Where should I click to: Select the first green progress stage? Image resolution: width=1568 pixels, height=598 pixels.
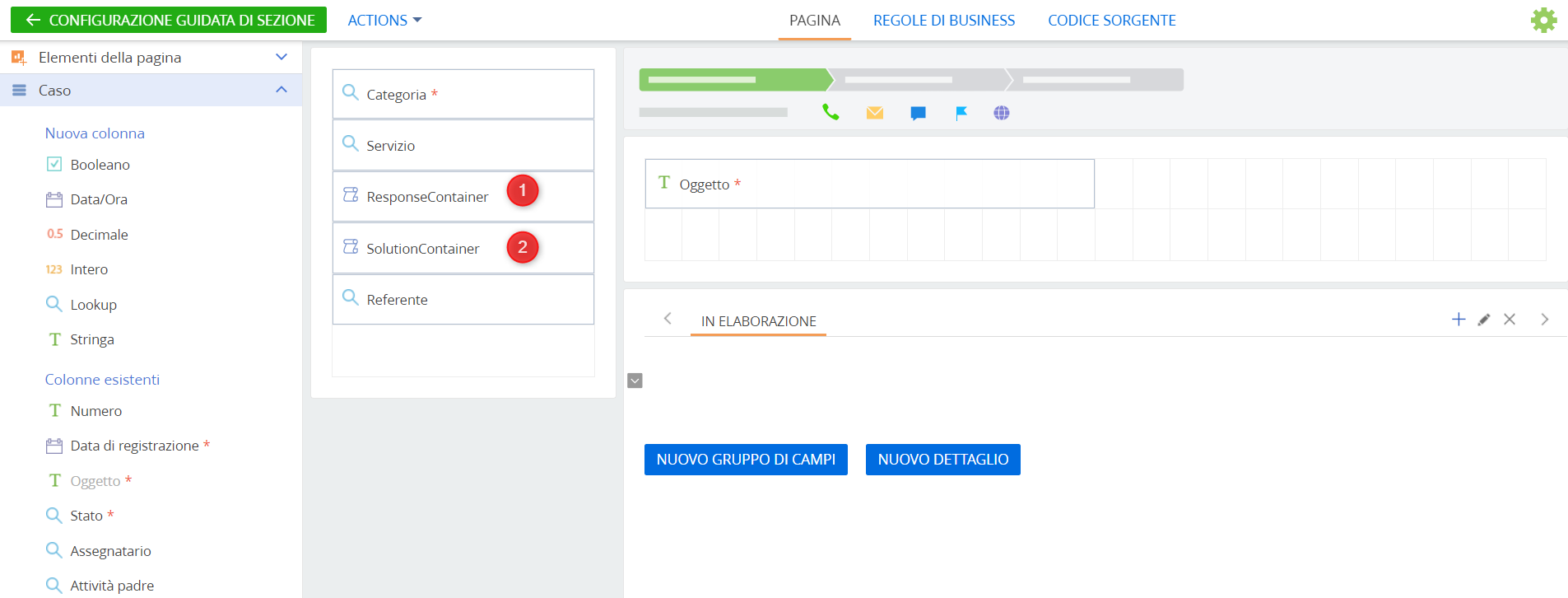(x=735, y=80)
